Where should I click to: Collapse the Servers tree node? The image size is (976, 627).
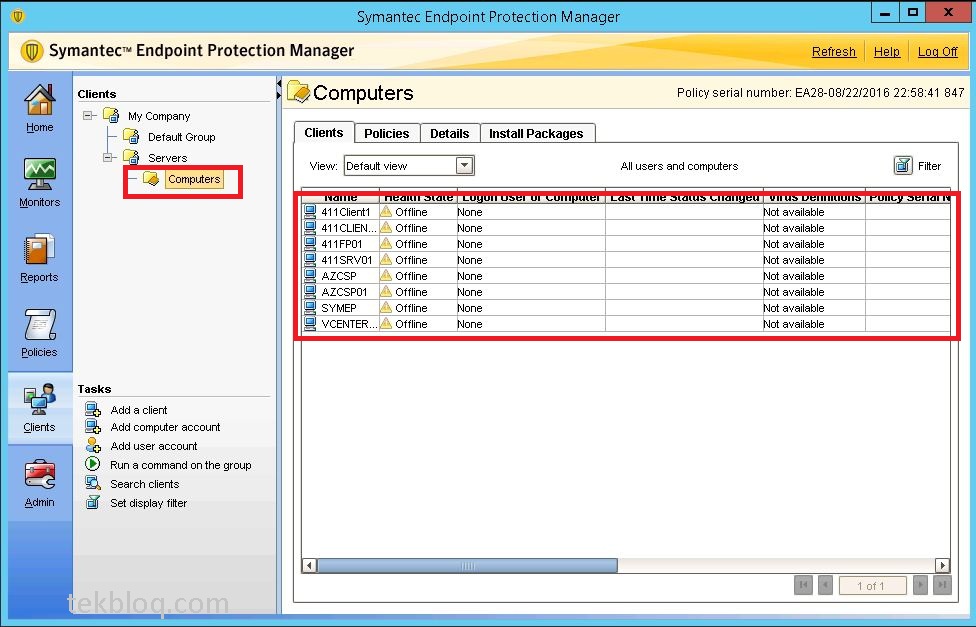[x=109, y=158]
